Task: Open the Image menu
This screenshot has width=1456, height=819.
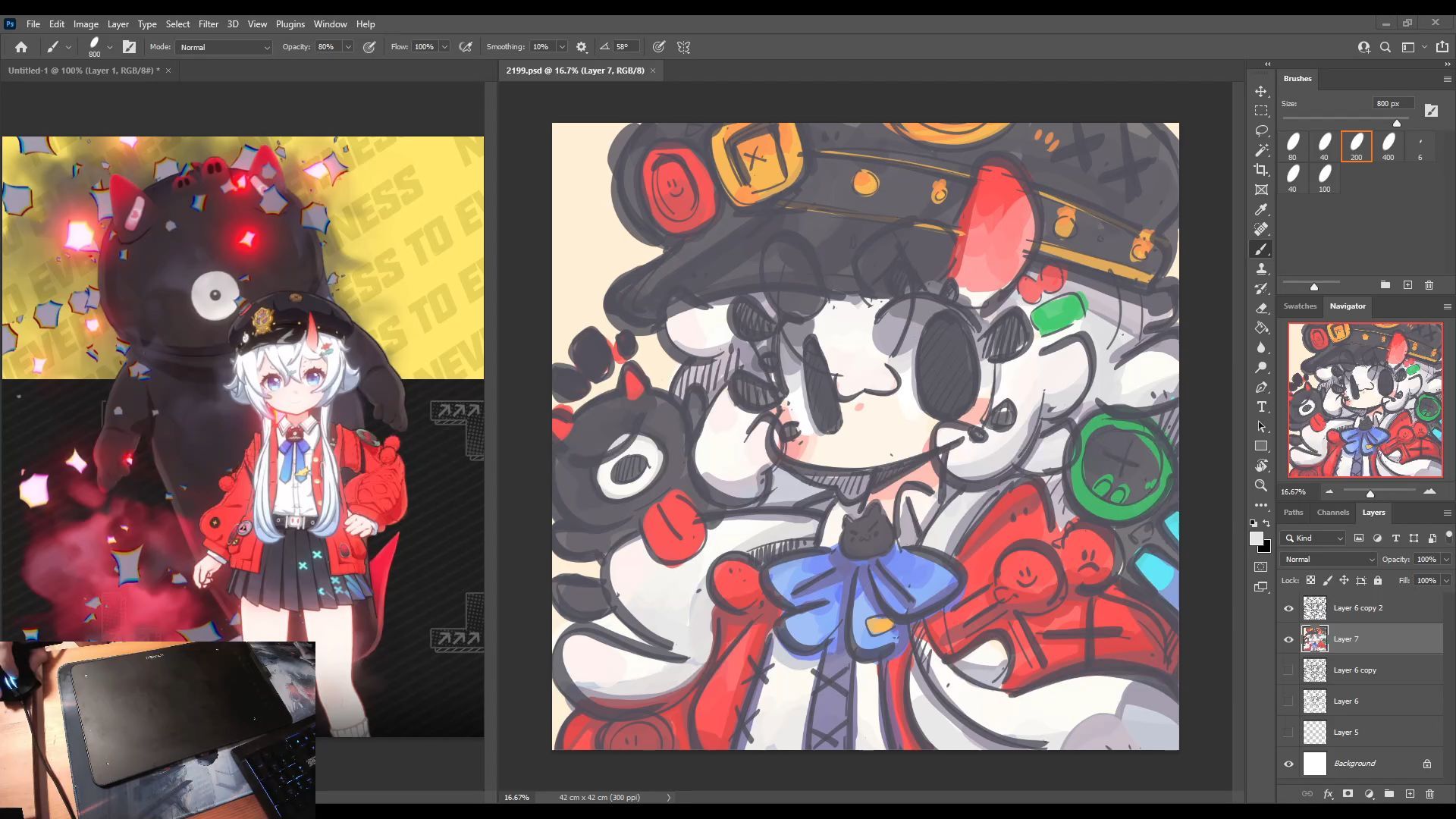Action: point(86,24)
